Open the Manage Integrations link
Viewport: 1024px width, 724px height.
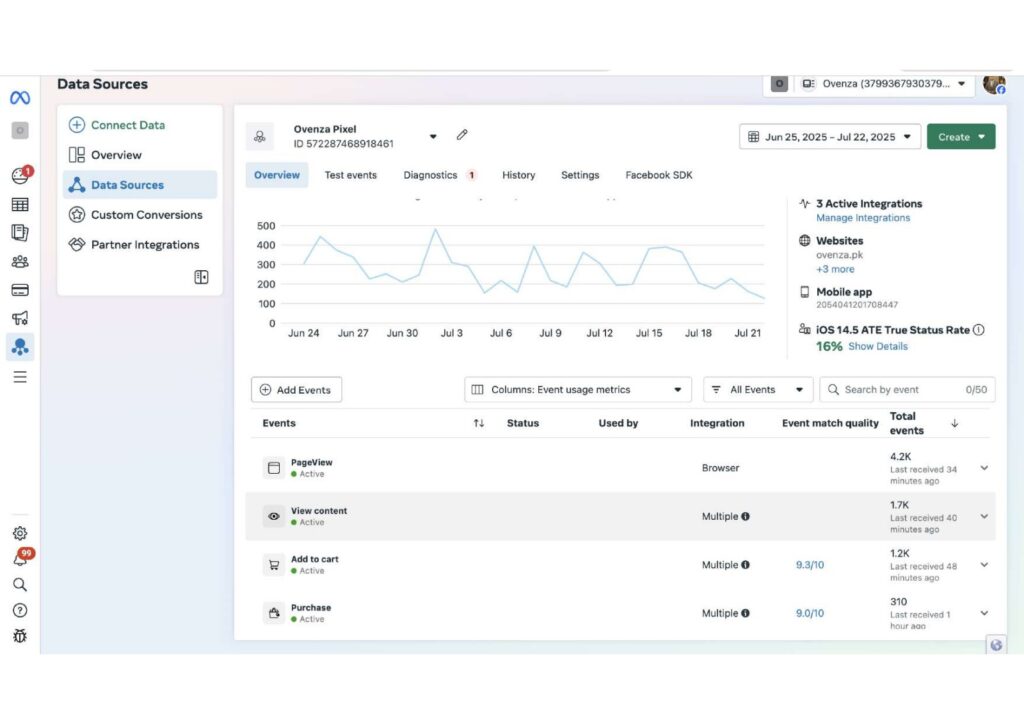click(x=863, y=218)
